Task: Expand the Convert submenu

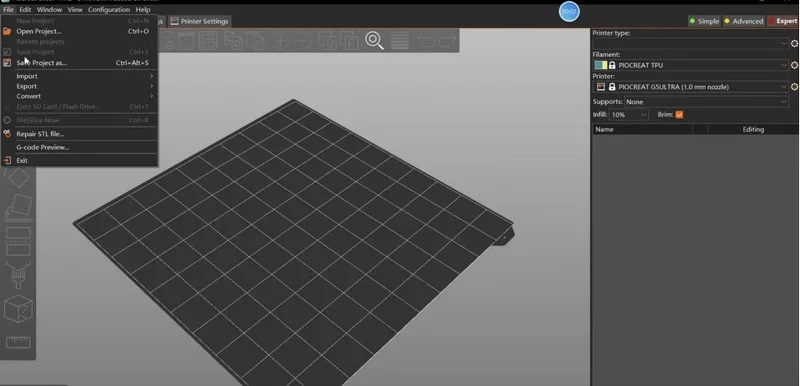Action: click(x=79, y=96)
